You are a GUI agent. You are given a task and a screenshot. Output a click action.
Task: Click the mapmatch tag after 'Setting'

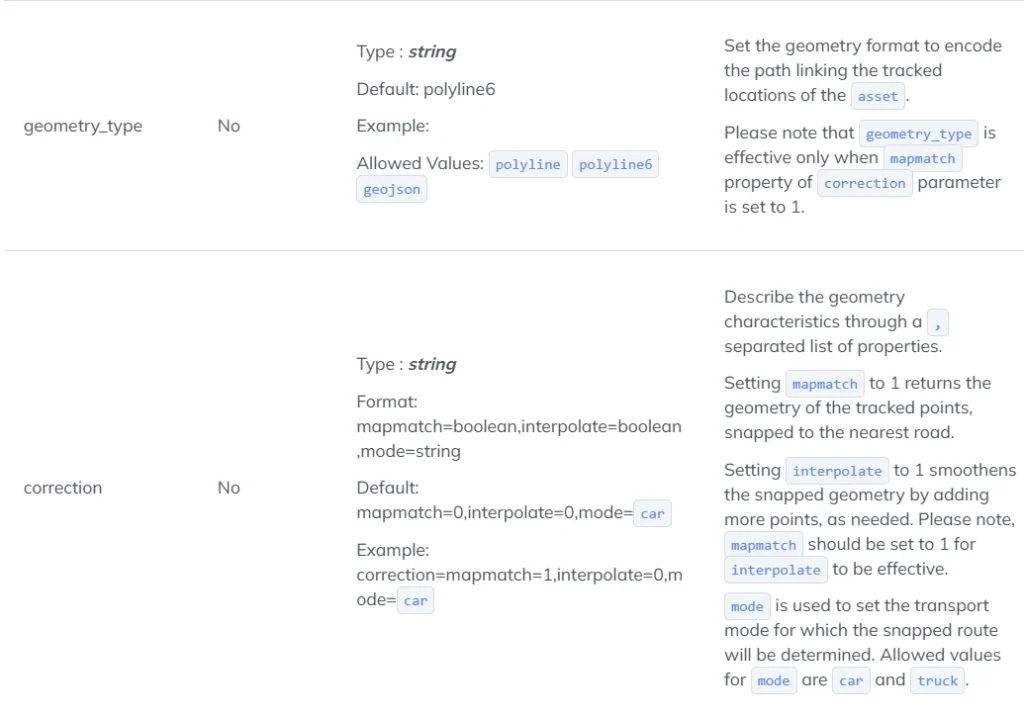[825, 384]
